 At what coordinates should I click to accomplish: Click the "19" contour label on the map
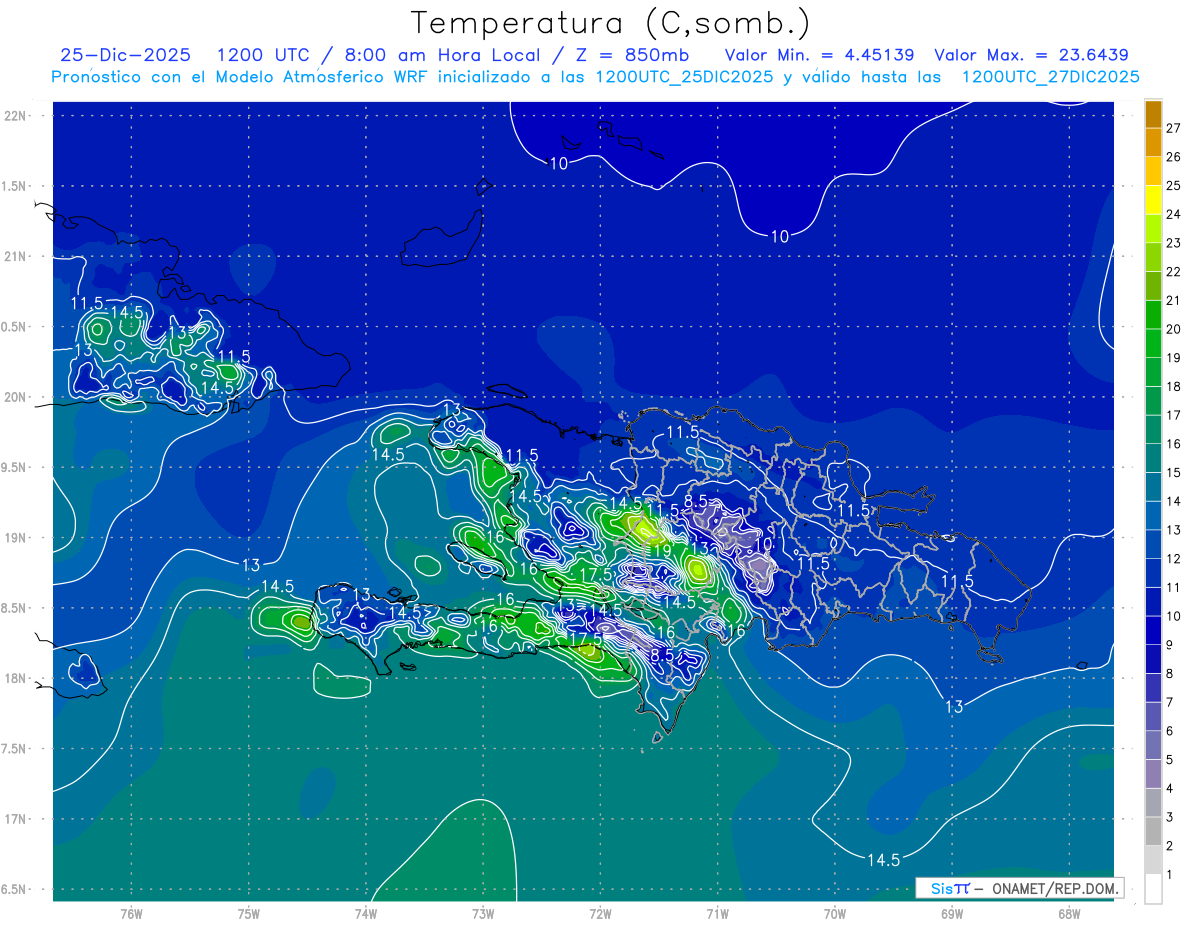(x=662, y=550)
